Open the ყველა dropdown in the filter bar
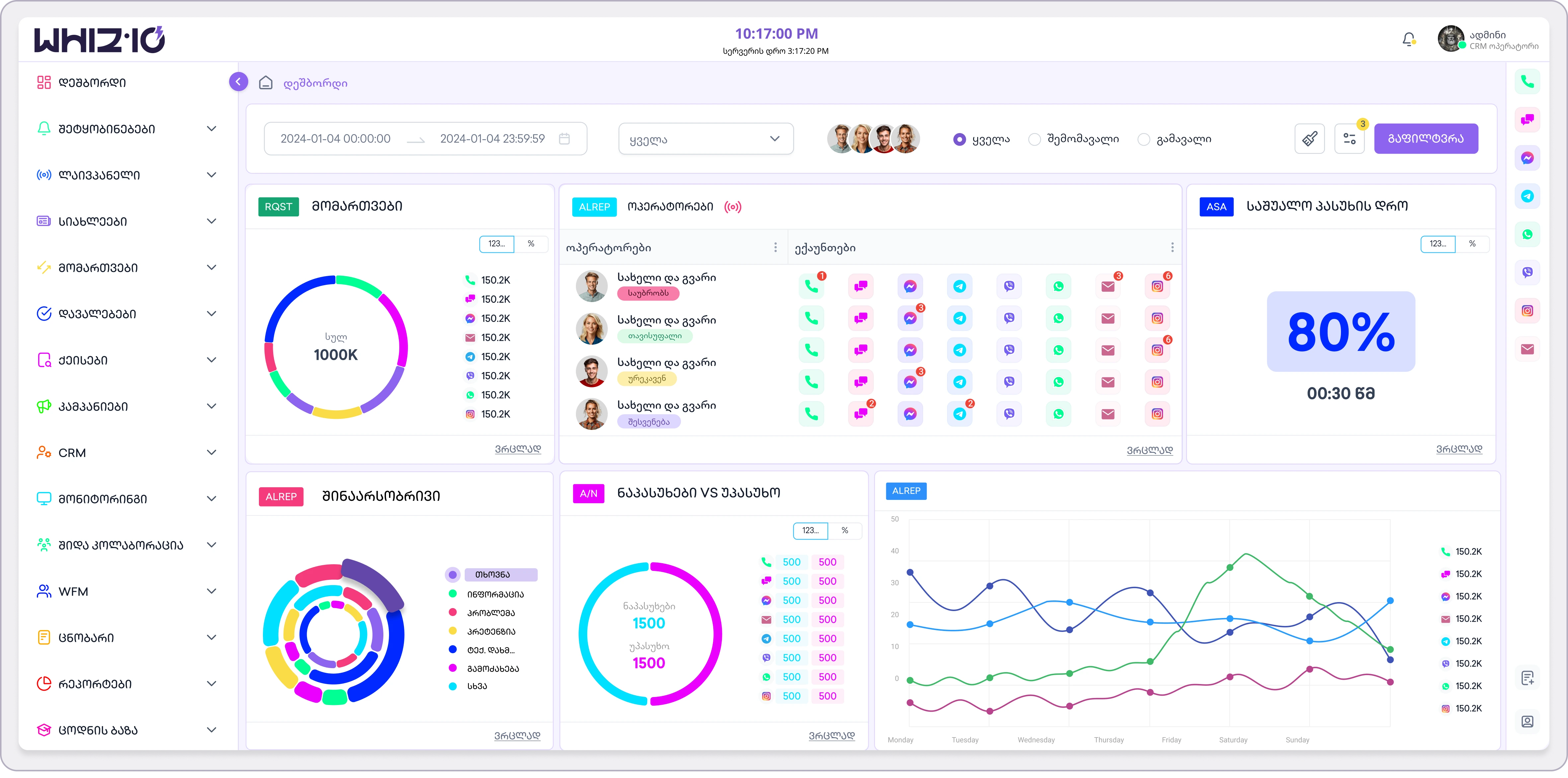1568x778 pixels. point(705,138)
